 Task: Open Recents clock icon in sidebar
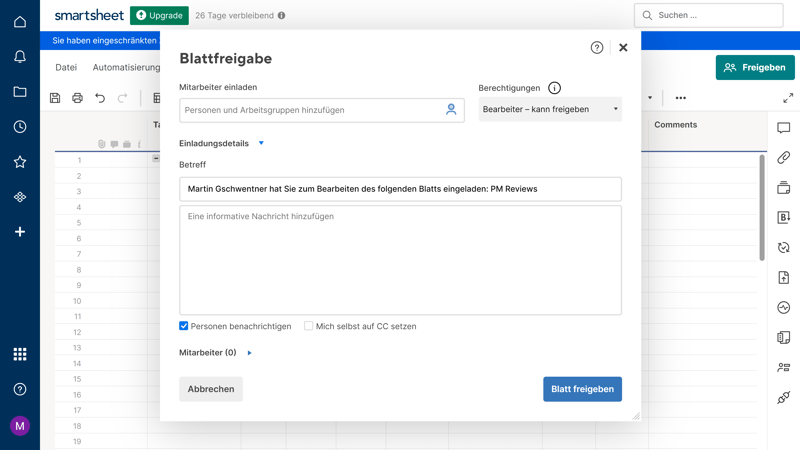(19, 127)
